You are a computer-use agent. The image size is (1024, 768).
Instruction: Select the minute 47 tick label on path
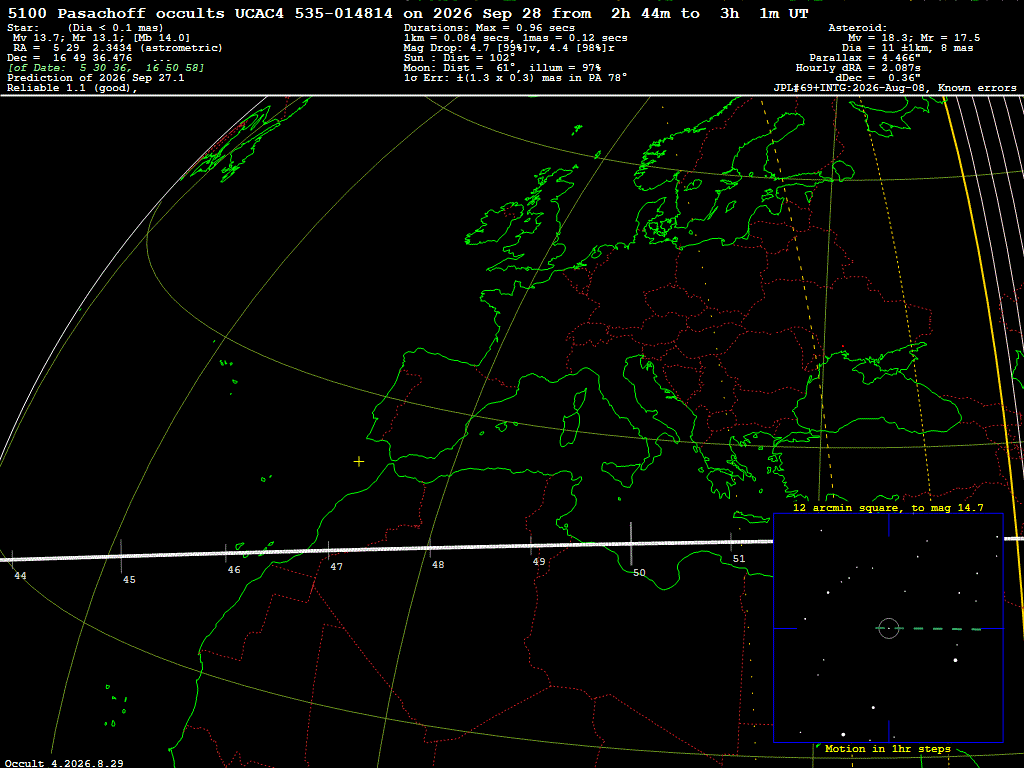(336, 567)
